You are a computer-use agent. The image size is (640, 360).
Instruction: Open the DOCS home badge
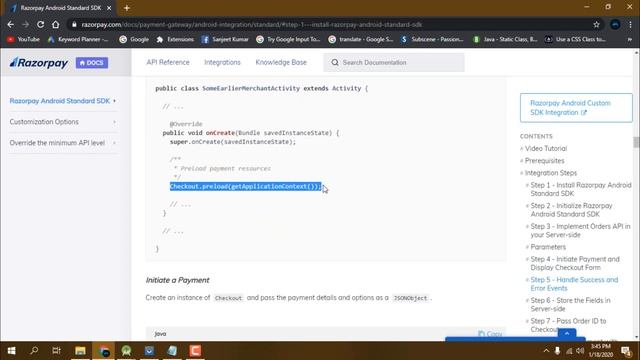tap(92, 63)
